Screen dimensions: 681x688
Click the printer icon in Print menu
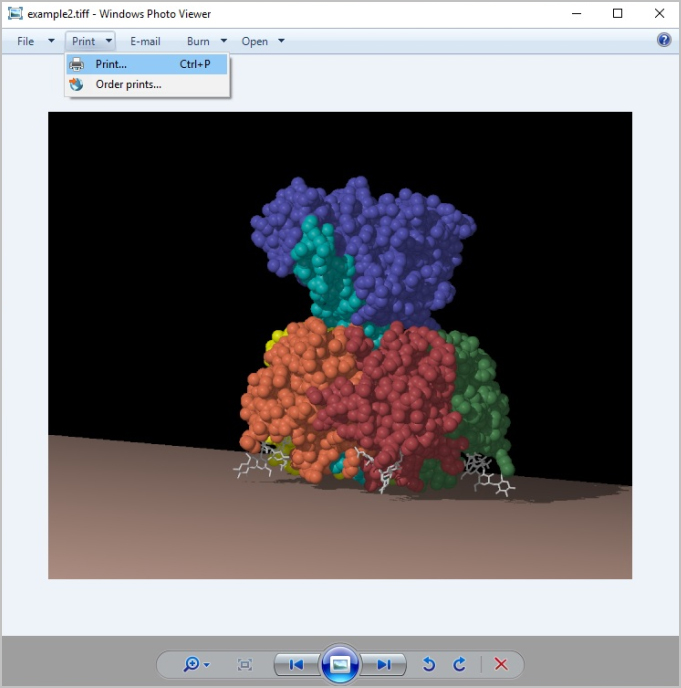(x=77, y=65)
